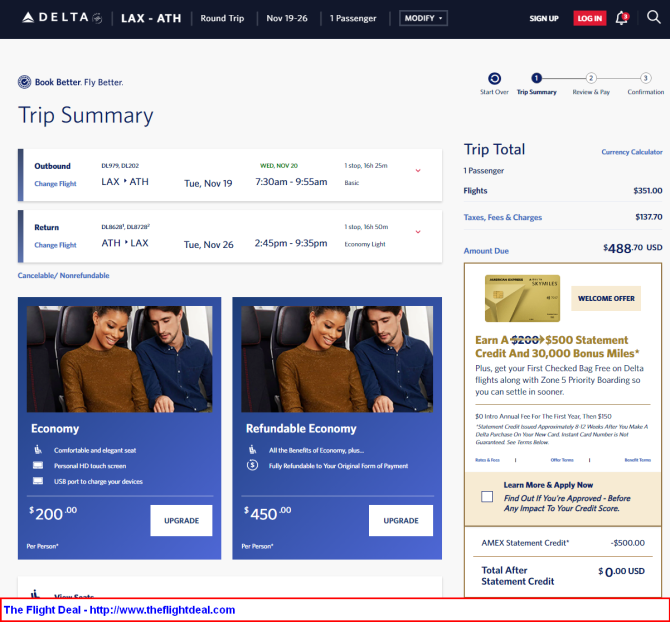Open the Taxes, Fees & Charges link
The width and height of the screenshot is (670, 622).
(502, 217)
